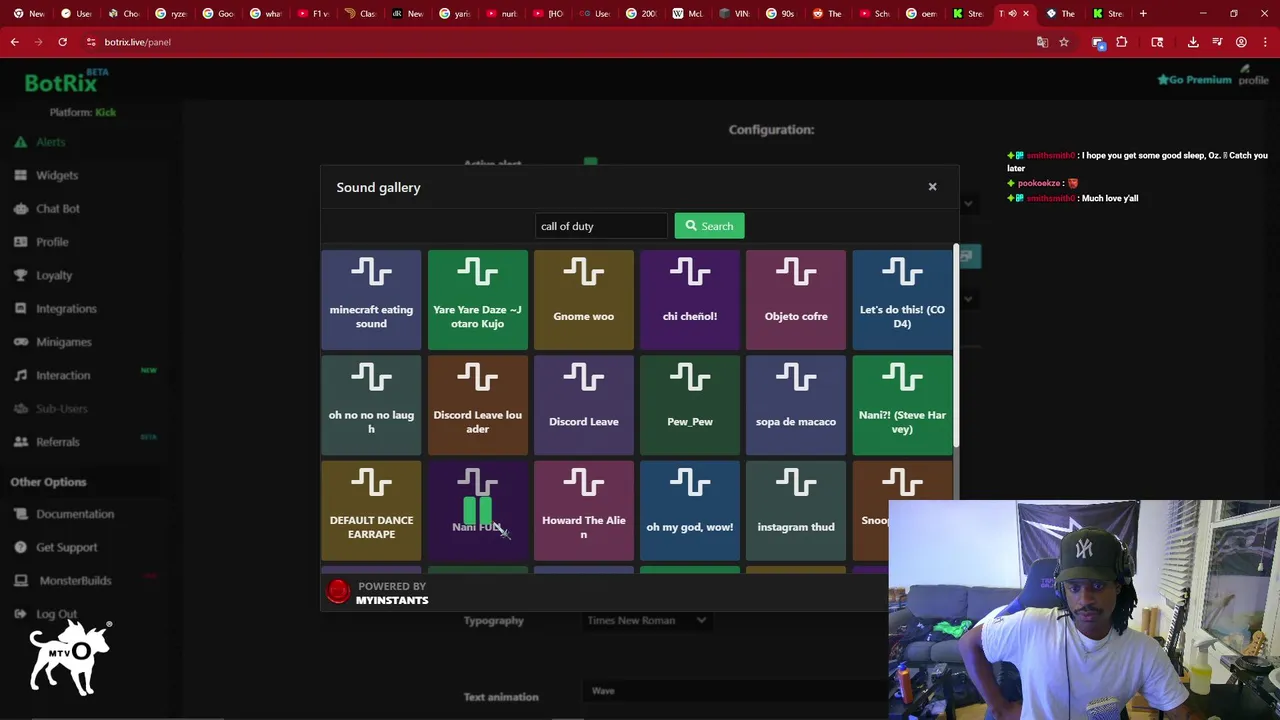The height and width of the screenshot is (720, 1280).
Task: Open the Text animation Wave dropdown
Action: 735,691
